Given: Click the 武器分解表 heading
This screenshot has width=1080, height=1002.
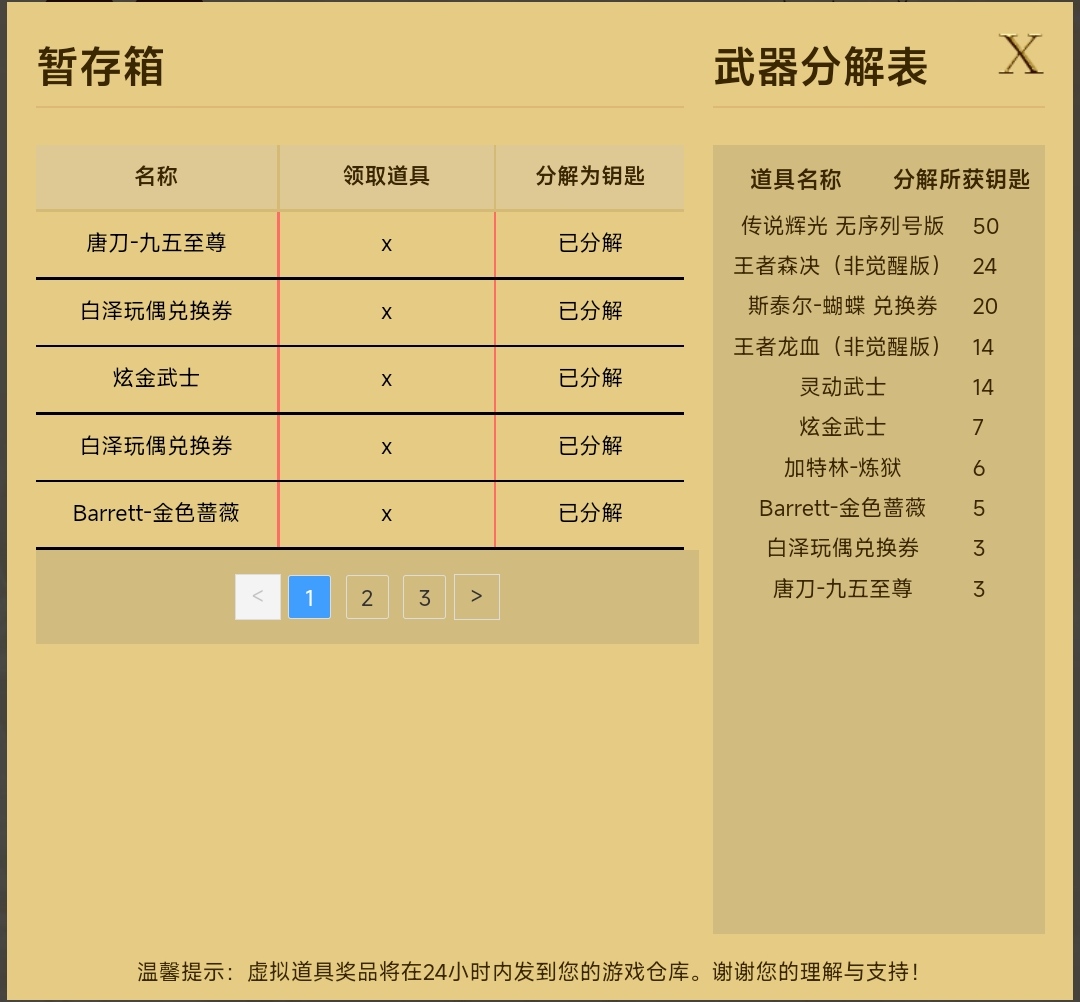Looking at the screenshot, I should [821, 67].
